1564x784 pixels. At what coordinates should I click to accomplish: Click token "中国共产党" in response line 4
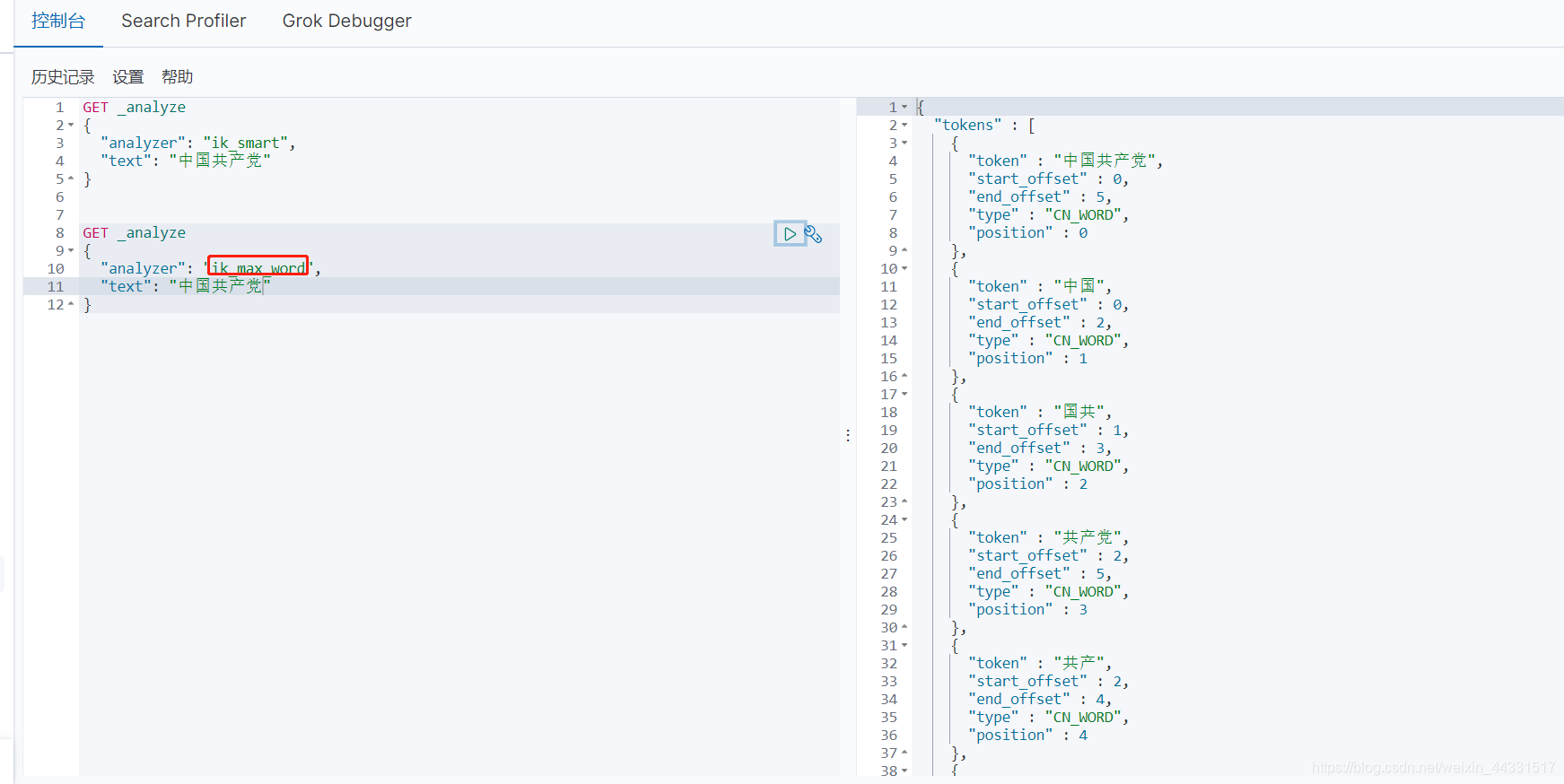pyautogui.click(x=1105, y=161)
